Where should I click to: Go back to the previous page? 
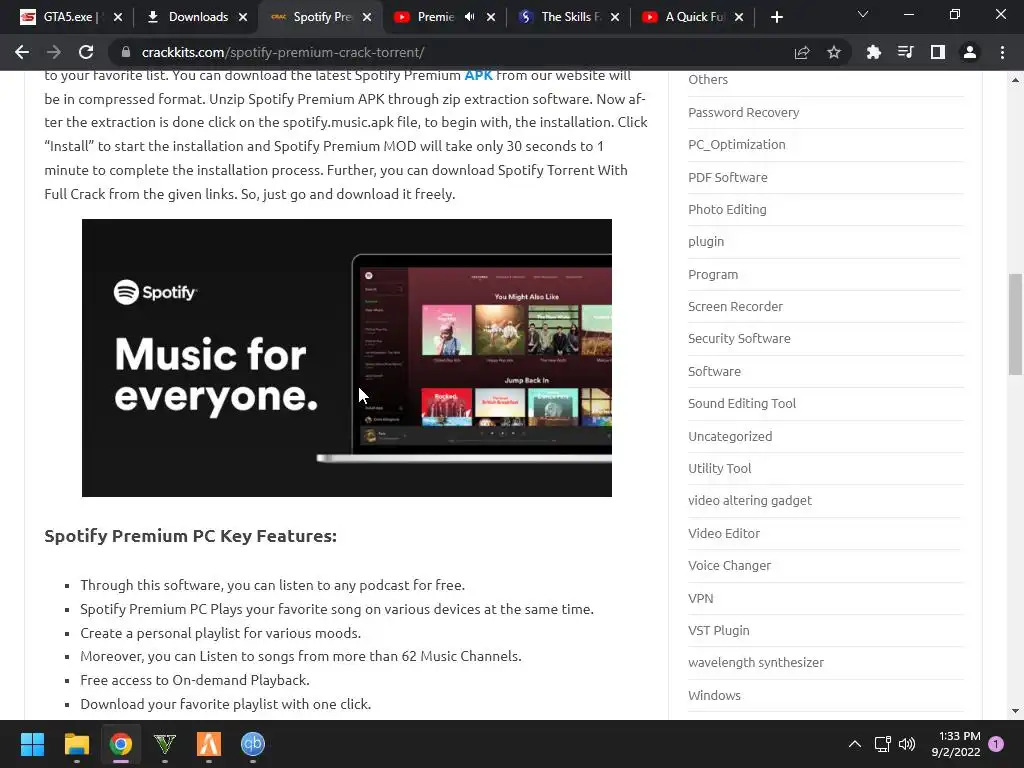pyautogui.click(x=22, y=52)
